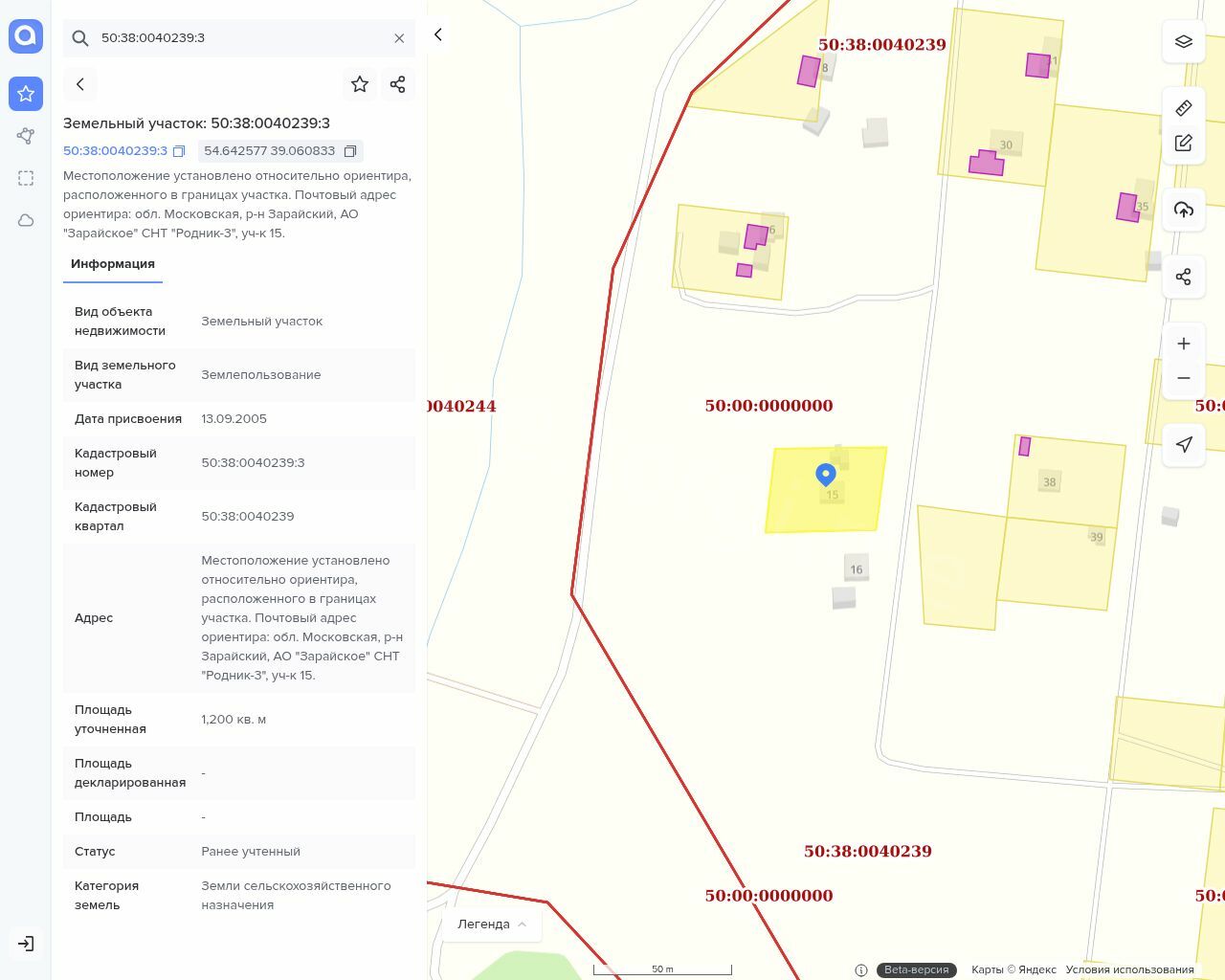This screenshot has width=1225, height=980.
Task: Open favorites in left sidebar
Action: pyautogui.click(x=26, y=94)
